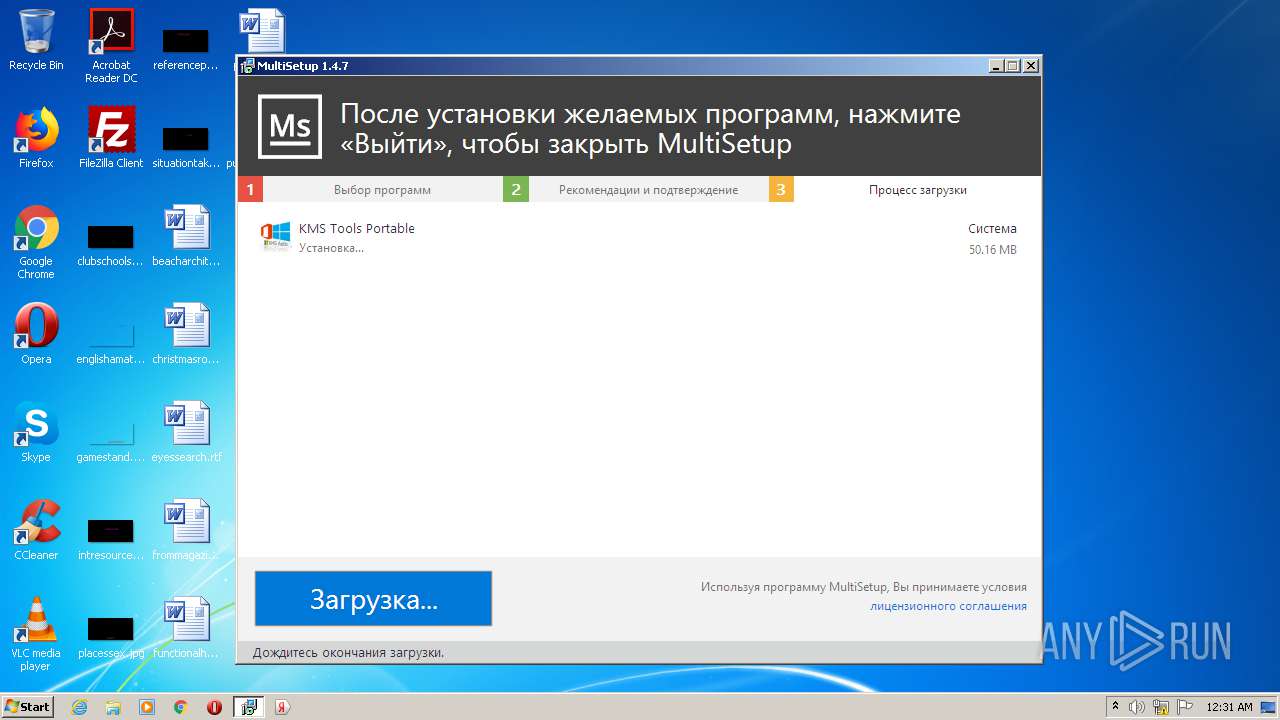Viewport: 1280px width, 720px height.
Task: Click the KMS Tools Portable entry name
Action: pos(356,228)
